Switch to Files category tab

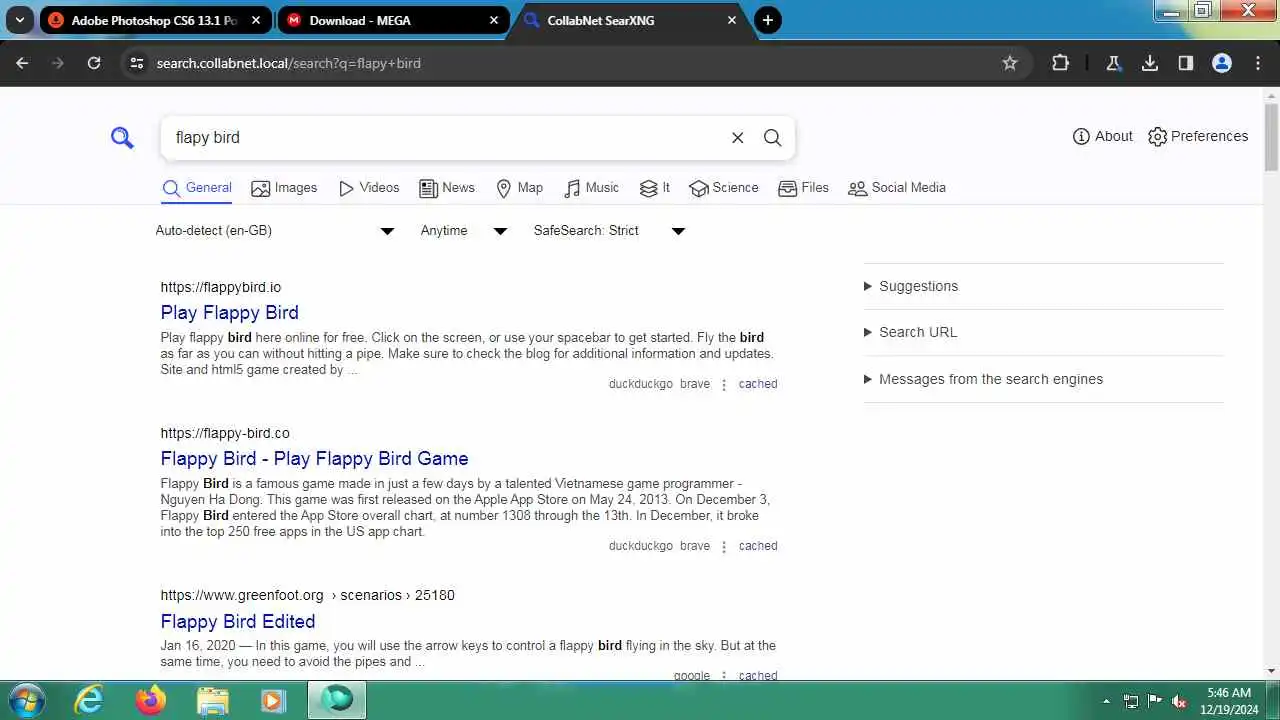tap(803, 188)
